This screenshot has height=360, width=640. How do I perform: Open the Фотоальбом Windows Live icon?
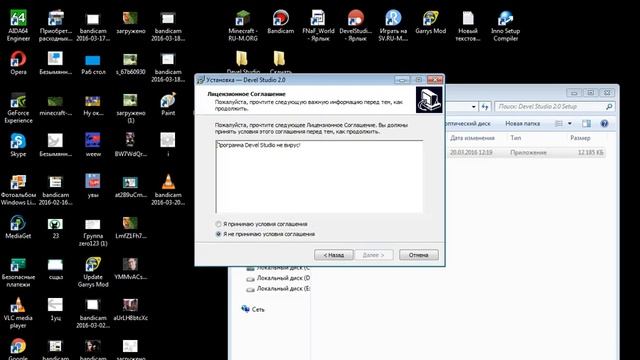pos(18,190)
